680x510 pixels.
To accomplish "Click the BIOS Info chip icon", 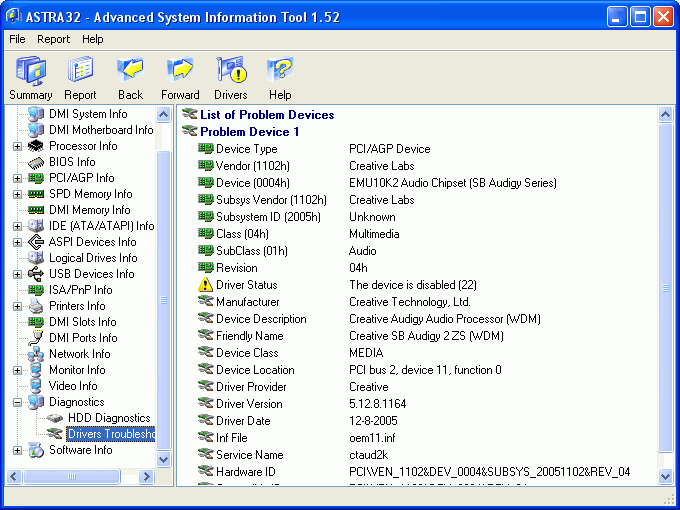I will point(36,162).
